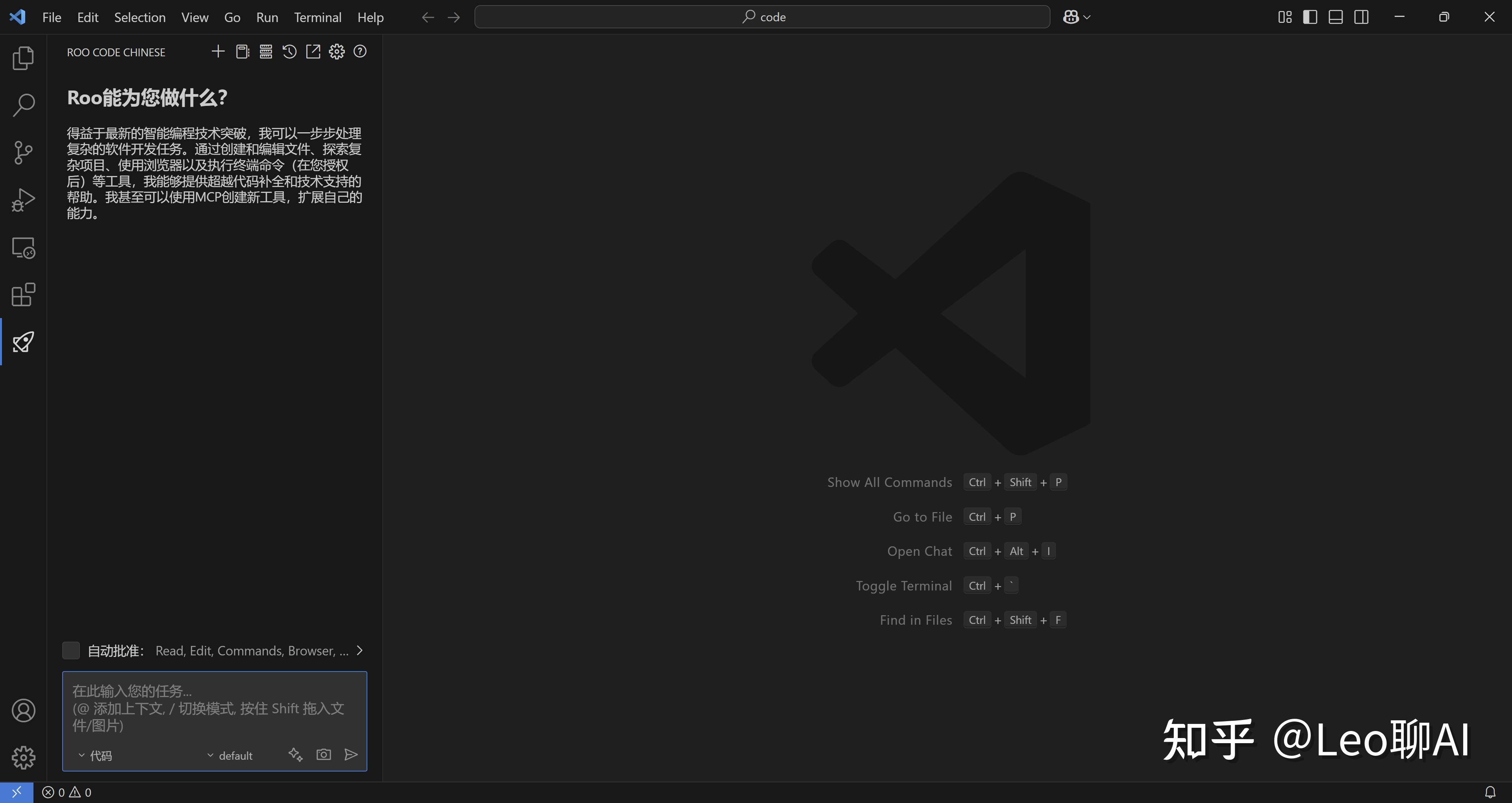Pop Roo Code out into editor tab

tap(313, 52)
